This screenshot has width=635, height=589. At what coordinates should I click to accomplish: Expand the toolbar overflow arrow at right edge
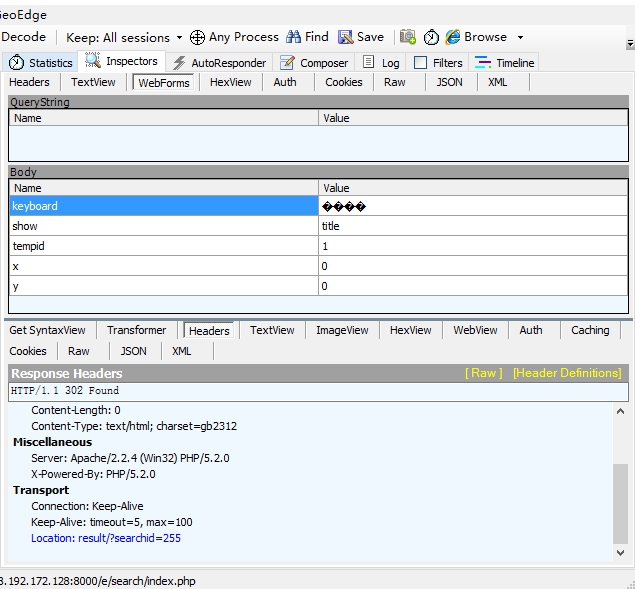click(629, 44)
